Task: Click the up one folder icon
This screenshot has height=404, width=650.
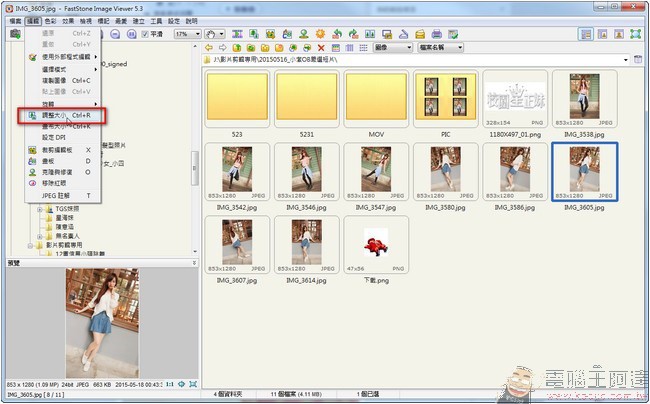Action: point(237,48)
